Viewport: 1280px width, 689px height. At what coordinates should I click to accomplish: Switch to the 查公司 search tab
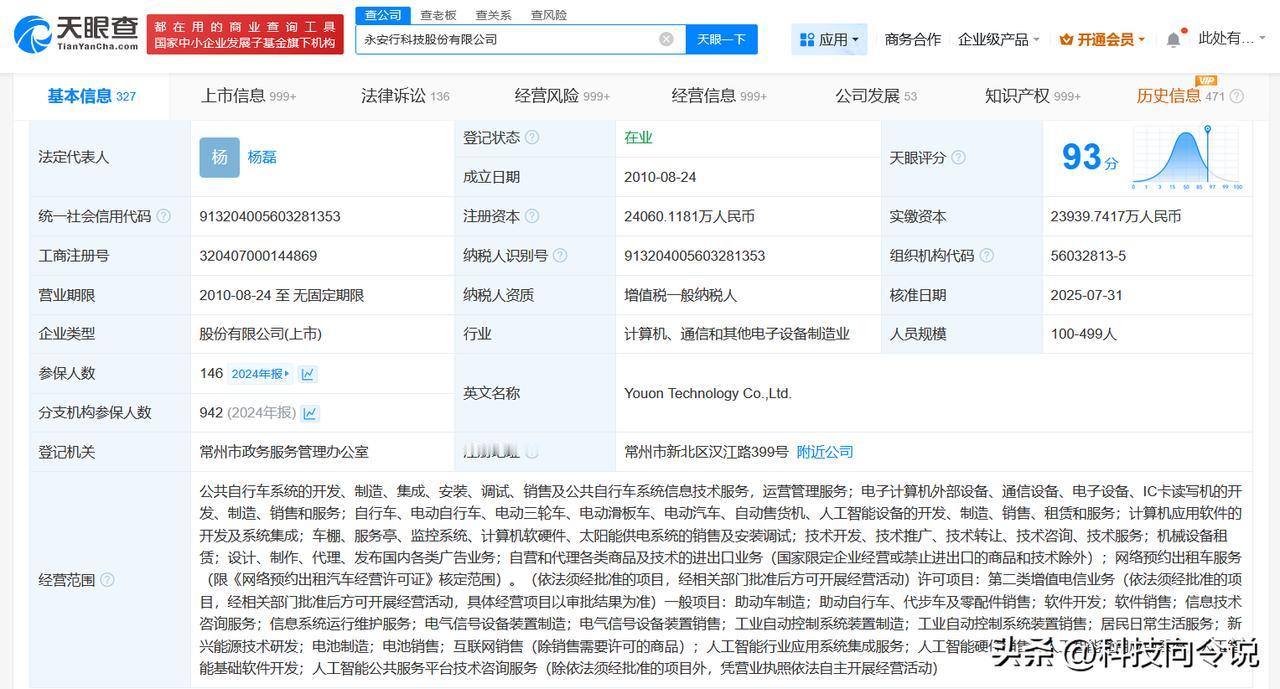pos(383,15)
